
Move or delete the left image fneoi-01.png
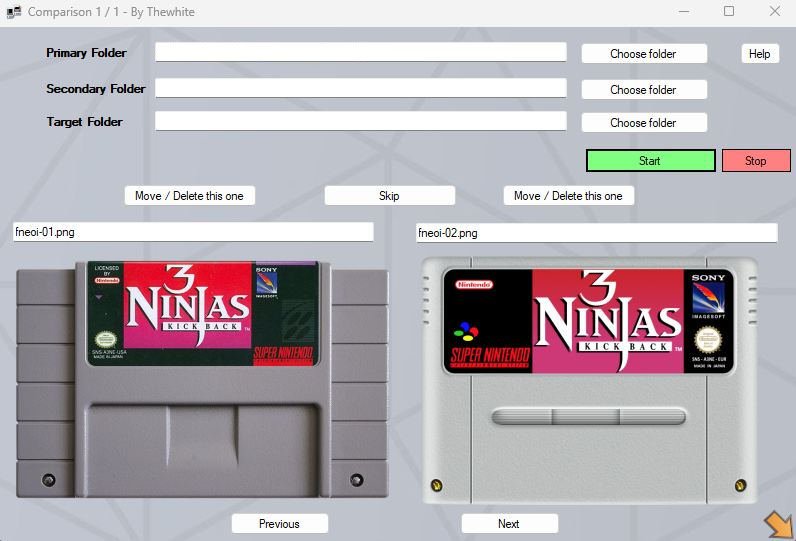coord(189,196)
